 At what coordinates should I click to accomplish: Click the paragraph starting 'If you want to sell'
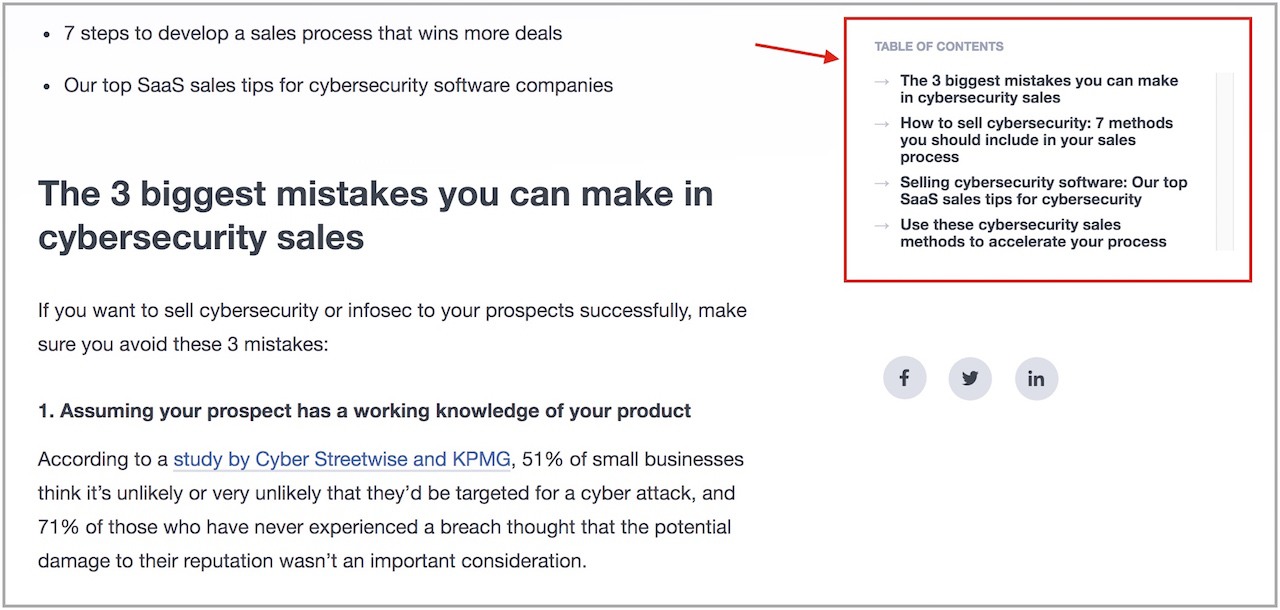[x=392, y=328]
